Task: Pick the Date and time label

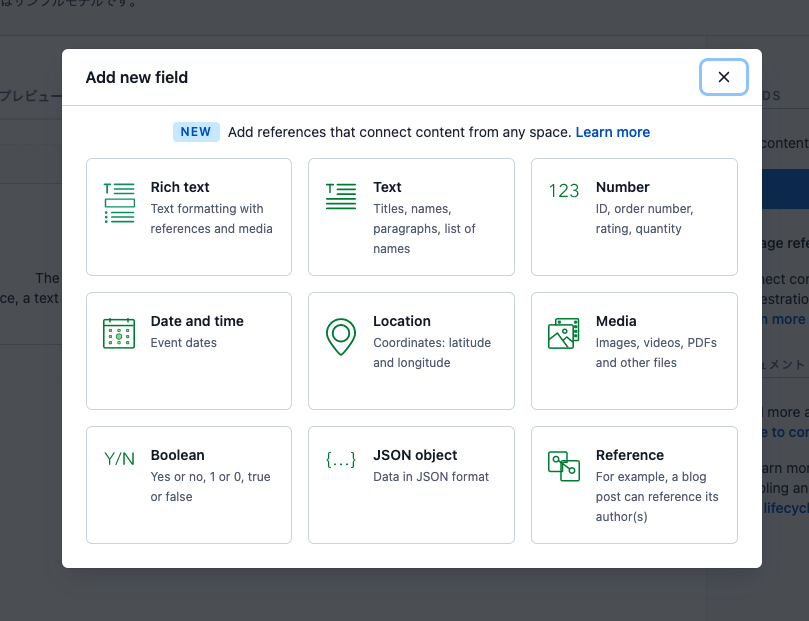Action: click(x=197, y=321)
